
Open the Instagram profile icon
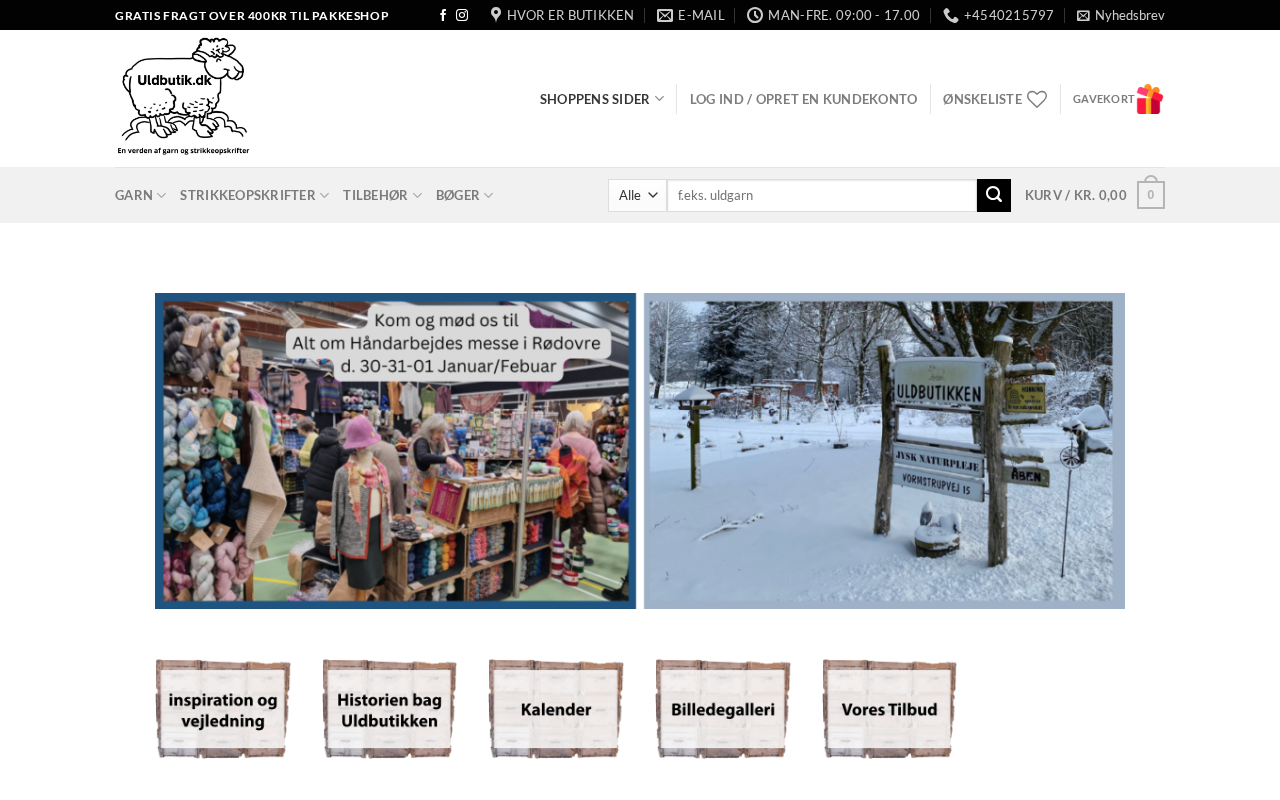(x=462, y=15)
